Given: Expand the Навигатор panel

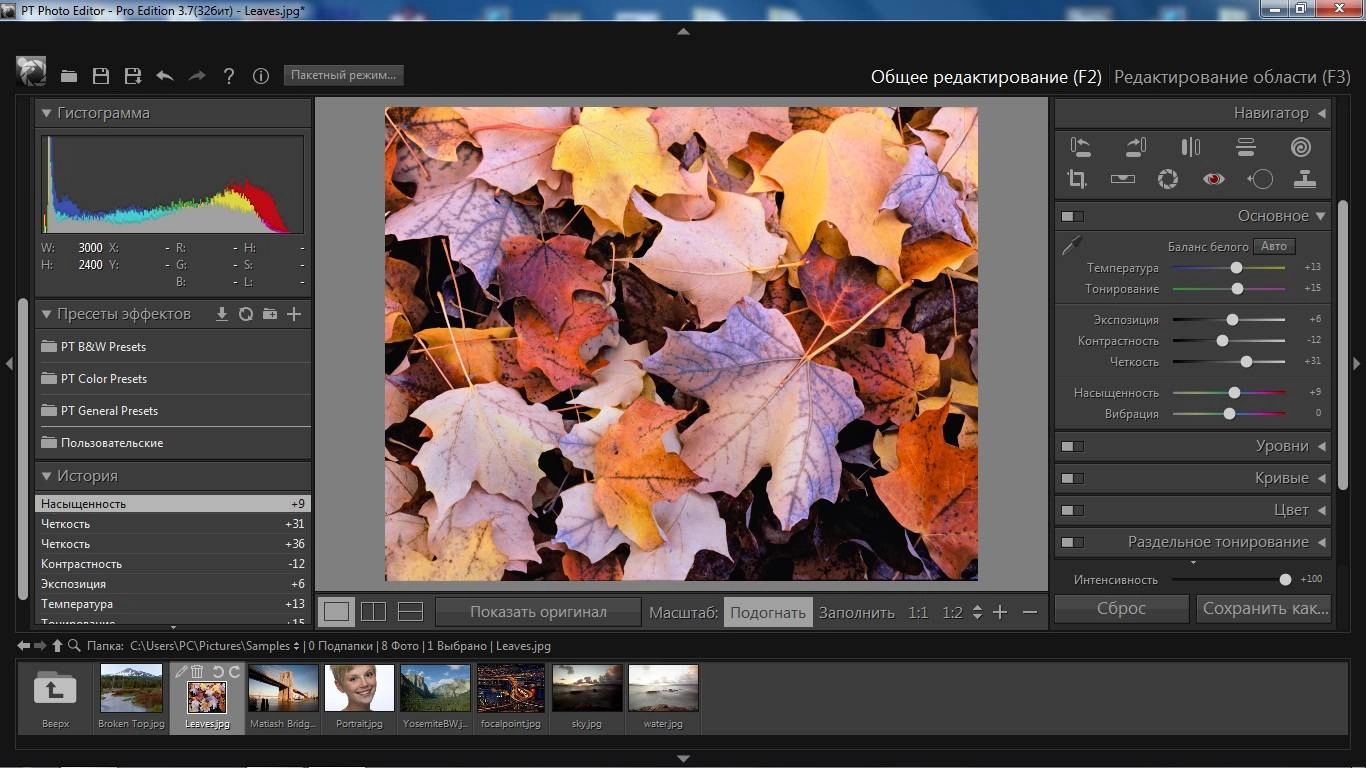Looking at the screenshot, I should (x=1321, y=113).
